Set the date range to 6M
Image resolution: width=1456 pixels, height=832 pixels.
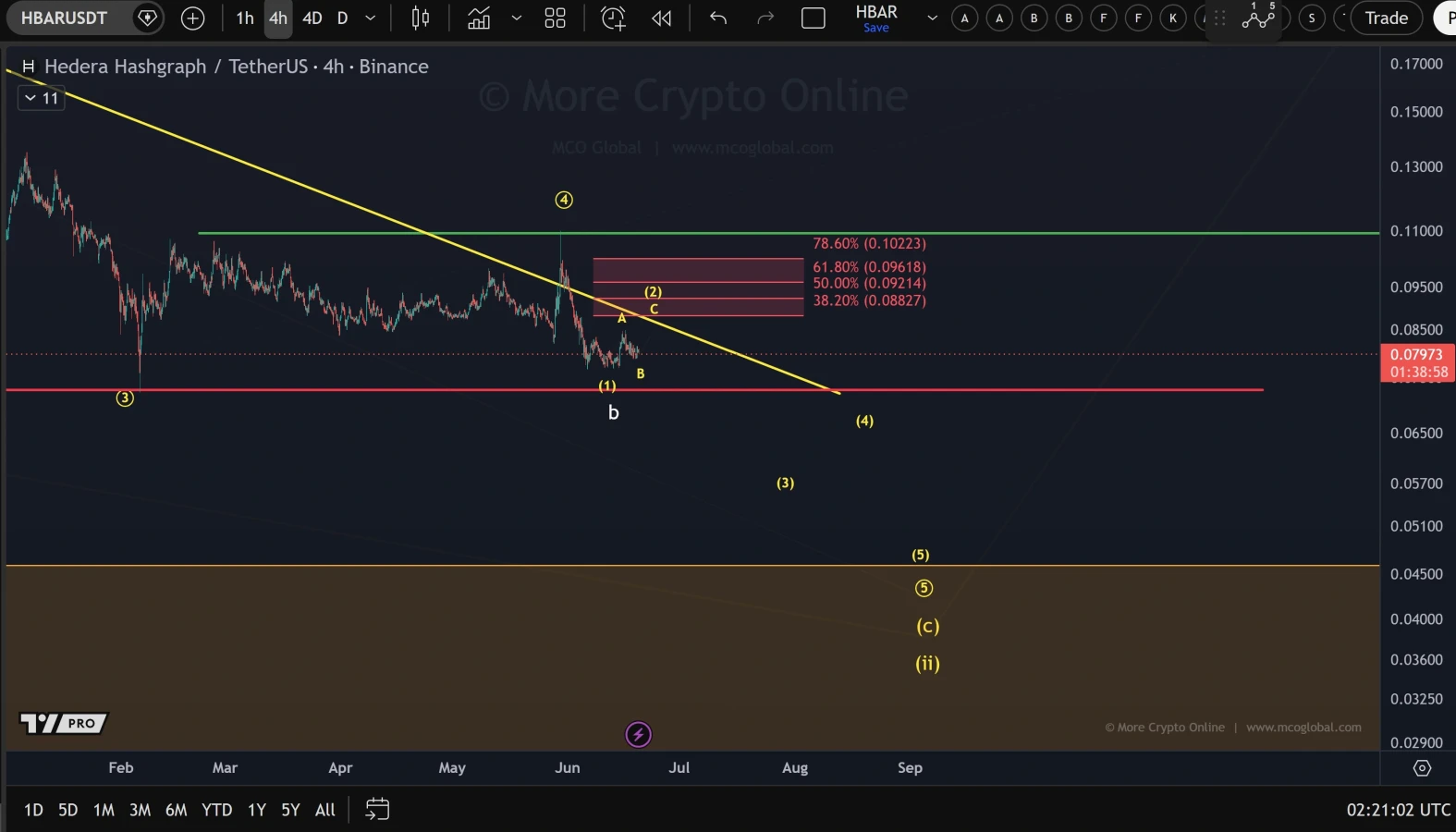[x=176, y=810]
